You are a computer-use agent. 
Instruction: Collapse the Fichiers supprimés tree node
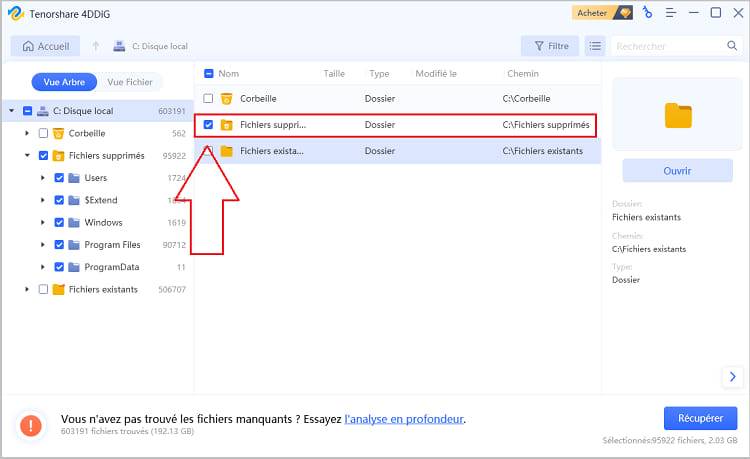[x=27, y=156]
